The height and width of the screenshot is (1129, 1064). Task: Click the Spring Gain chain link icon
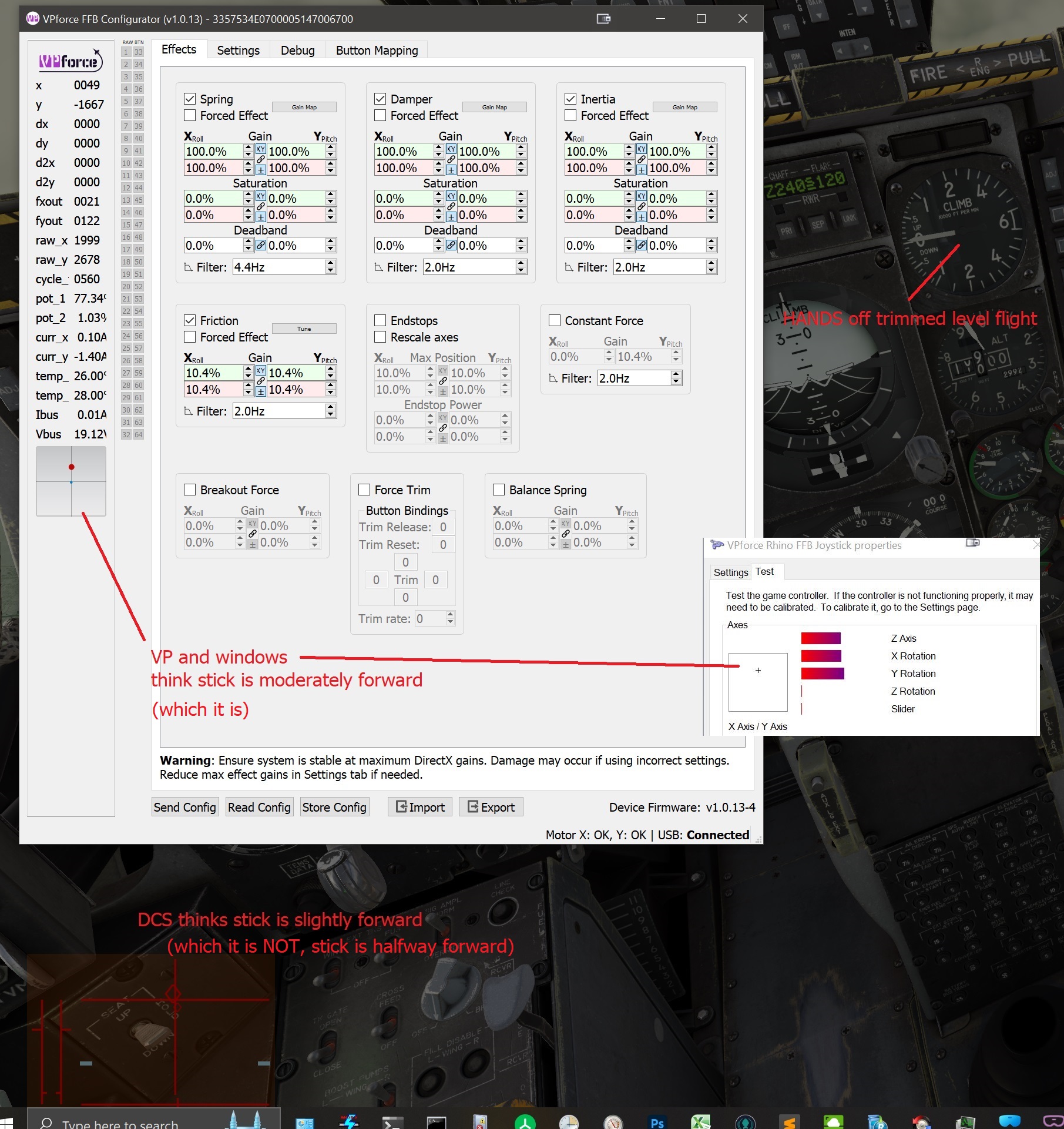click(260, 159)
